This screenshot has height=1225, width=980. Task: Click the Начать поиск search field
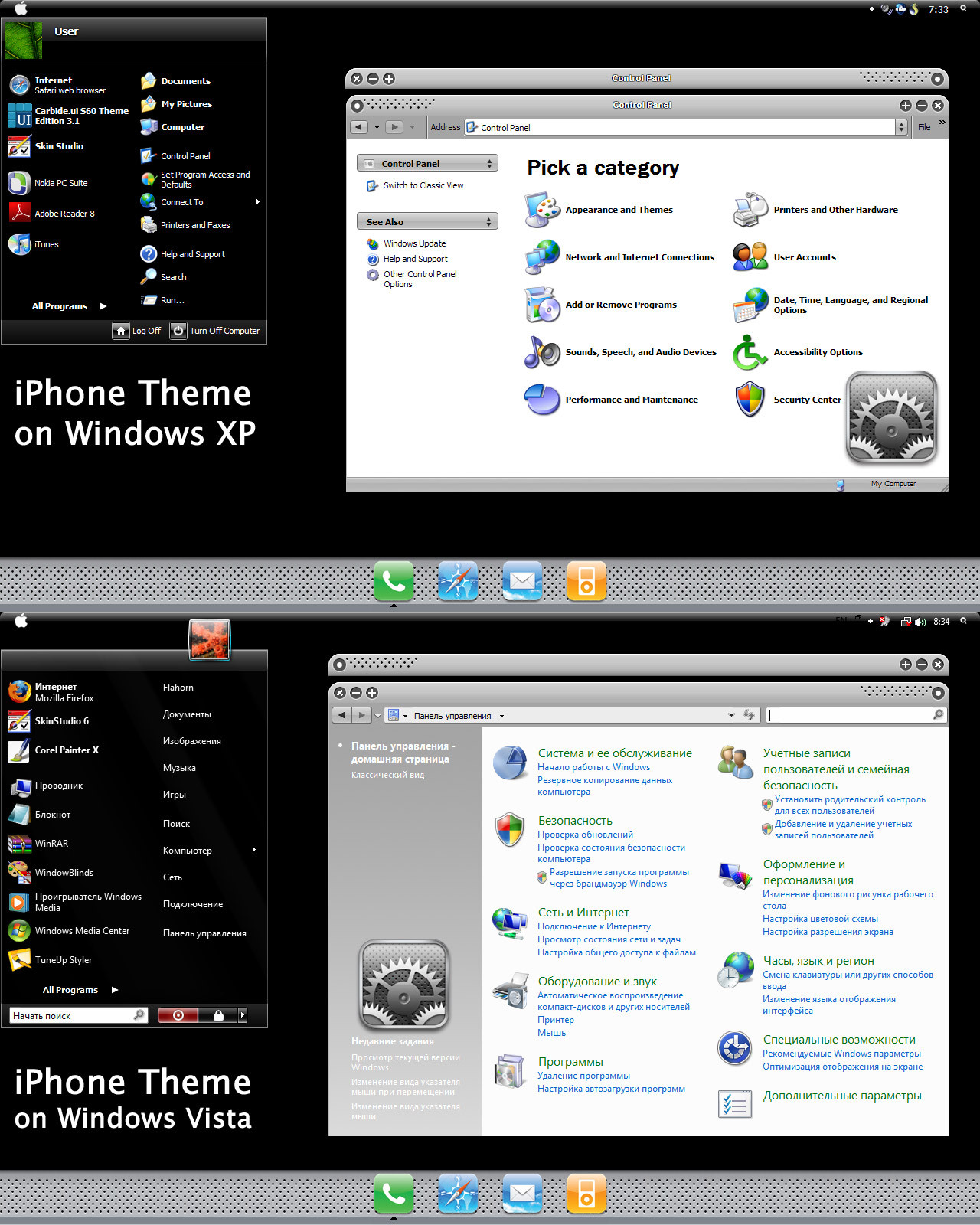click(x=78, y=1015)
